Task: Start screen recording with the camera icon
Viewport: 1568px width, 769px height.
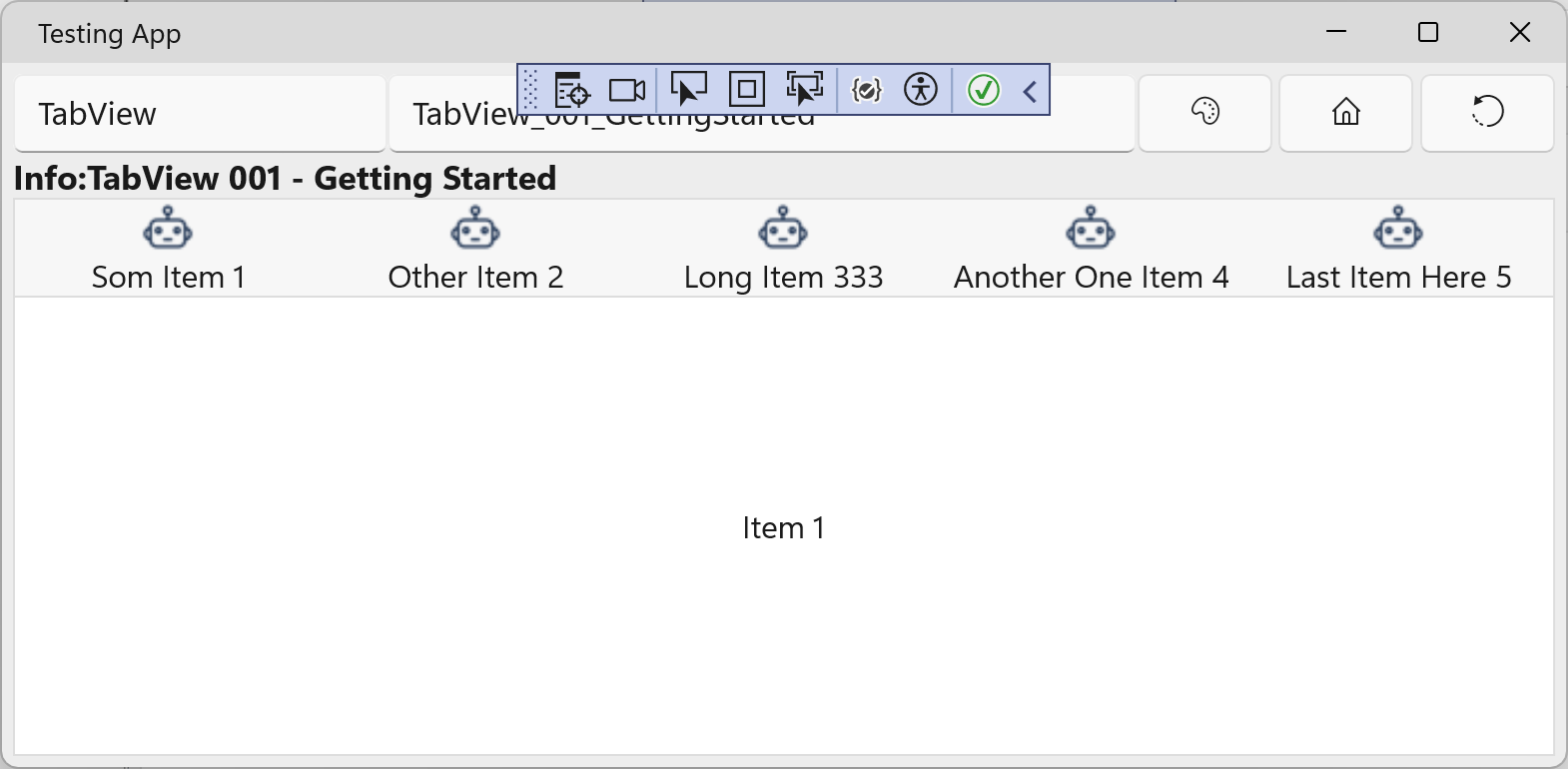Action: [x=627, y=90]
